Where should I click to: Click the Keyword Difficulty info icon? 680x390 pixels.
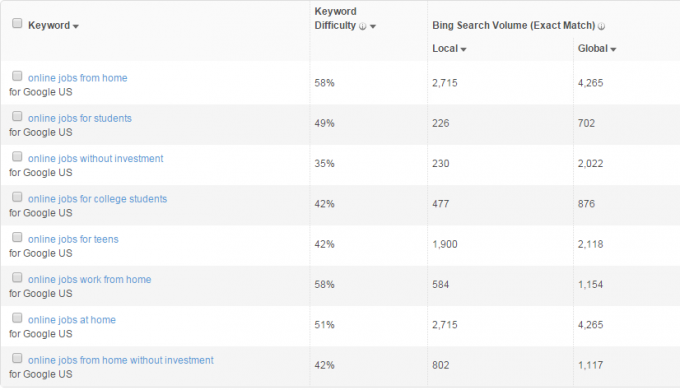[363, 26]
